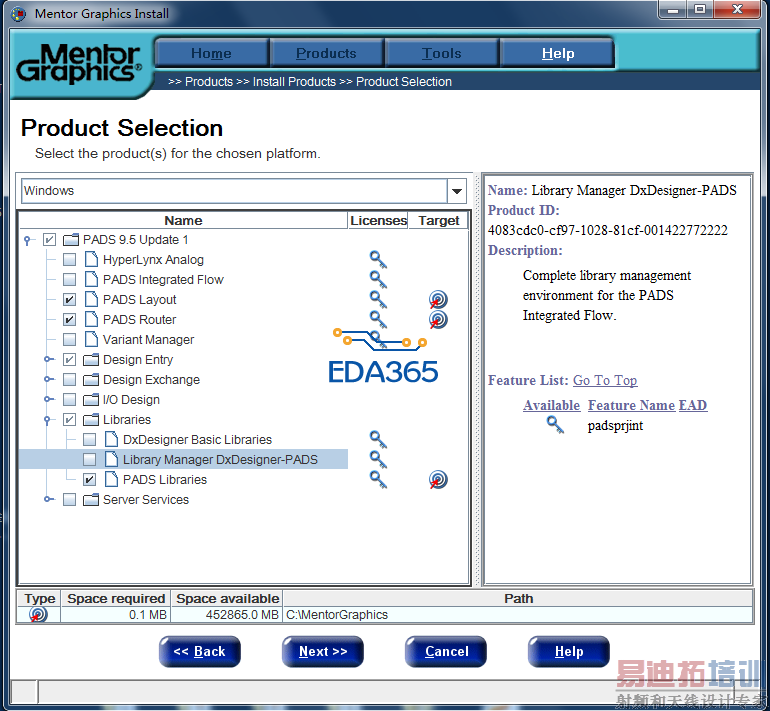The image size is (770, 711).
Task: Check the DxDesigner Basic Libraries checkbox
Action: (x=89, y=439)
